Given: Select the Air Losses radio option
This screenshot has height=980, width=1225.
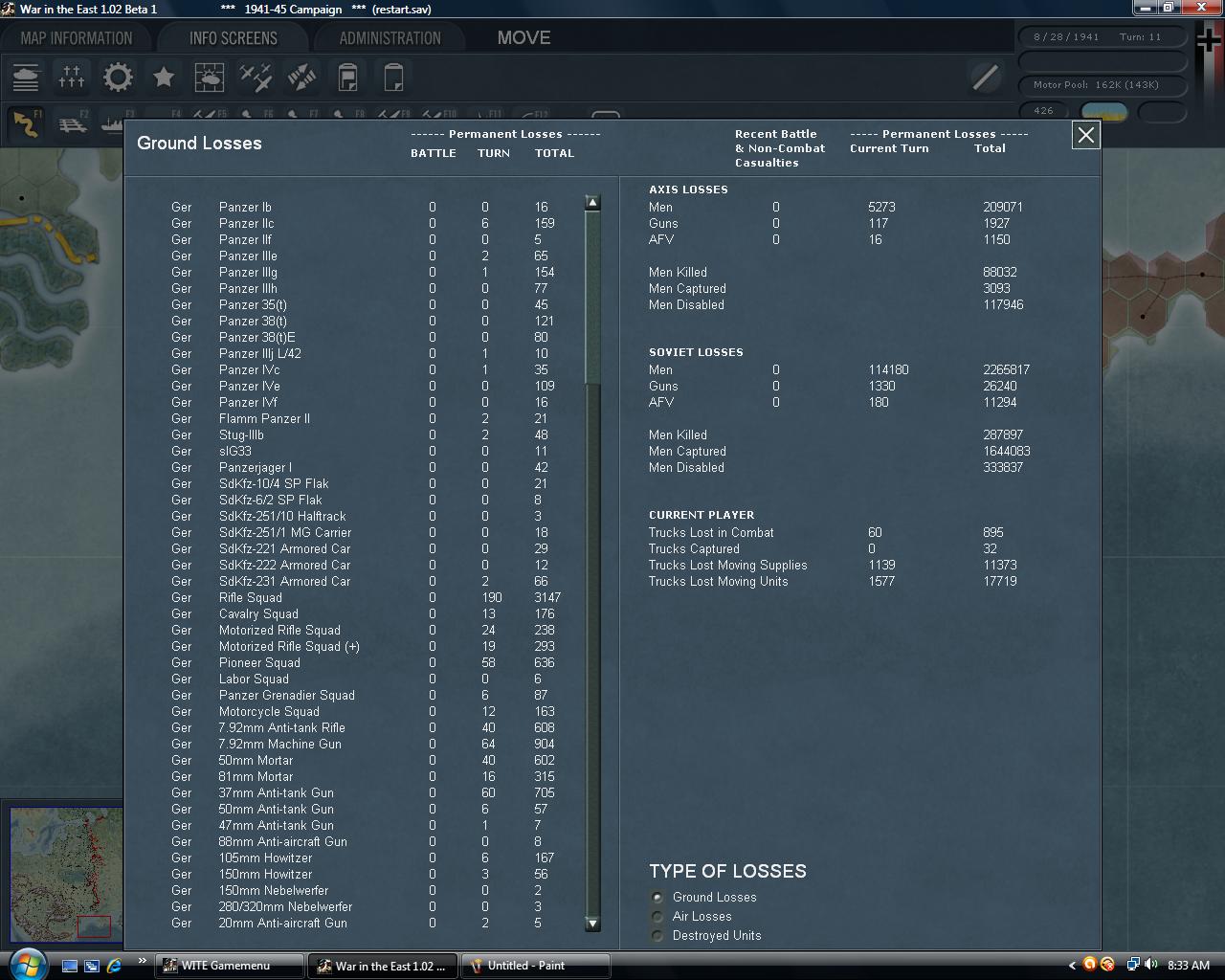Looking at the screenshot, I should tap(657, 917).
